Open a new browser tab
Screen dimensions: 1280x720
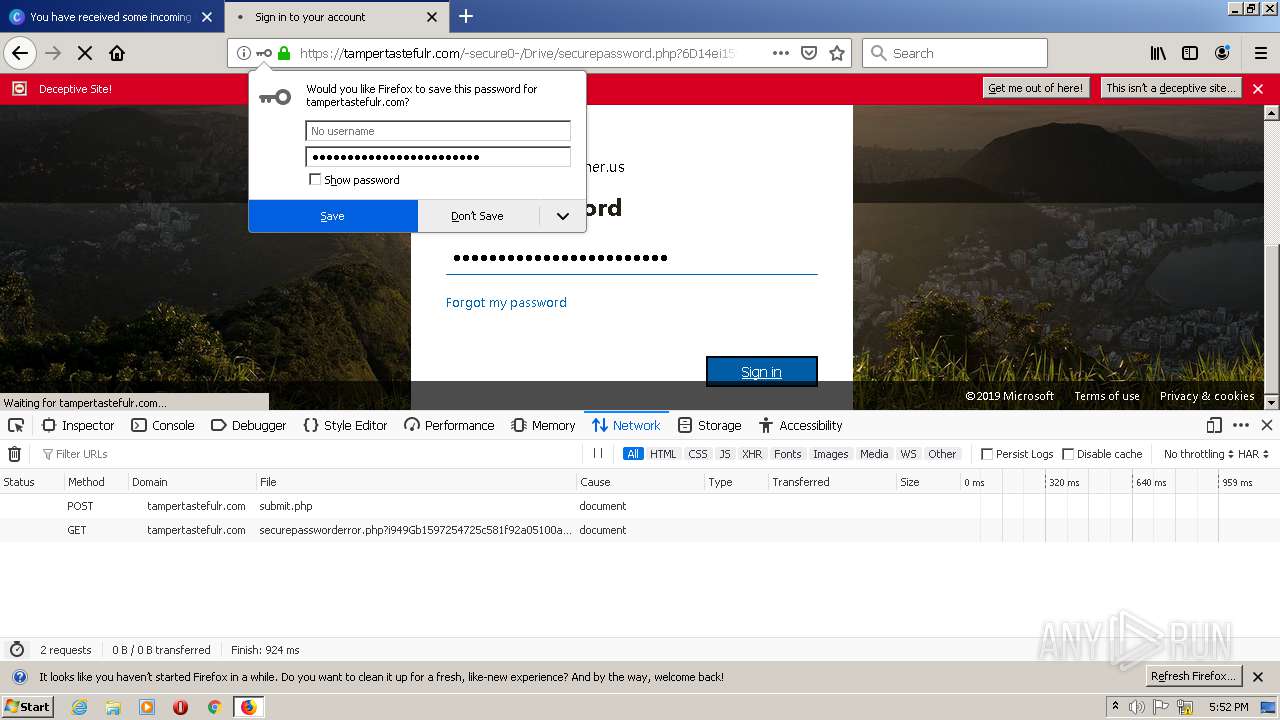(466, 16)
